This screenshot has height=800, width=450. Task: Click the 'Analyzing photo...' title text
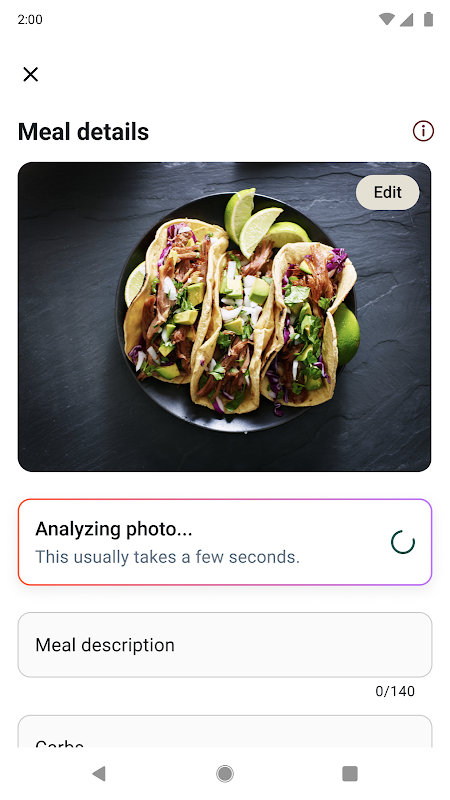pyautogui.click(x=114, y=529)
